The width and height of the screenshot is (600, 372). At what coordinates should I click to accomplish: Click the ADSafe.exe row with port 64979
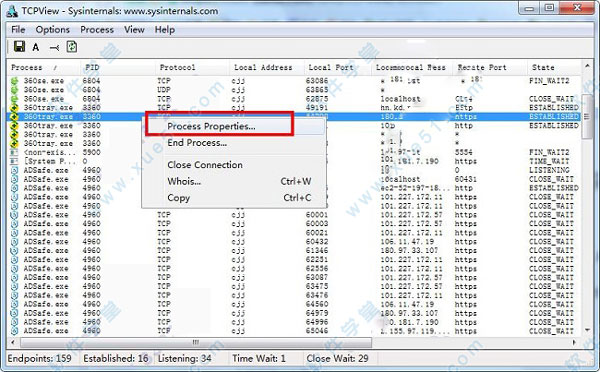[294, 313]
